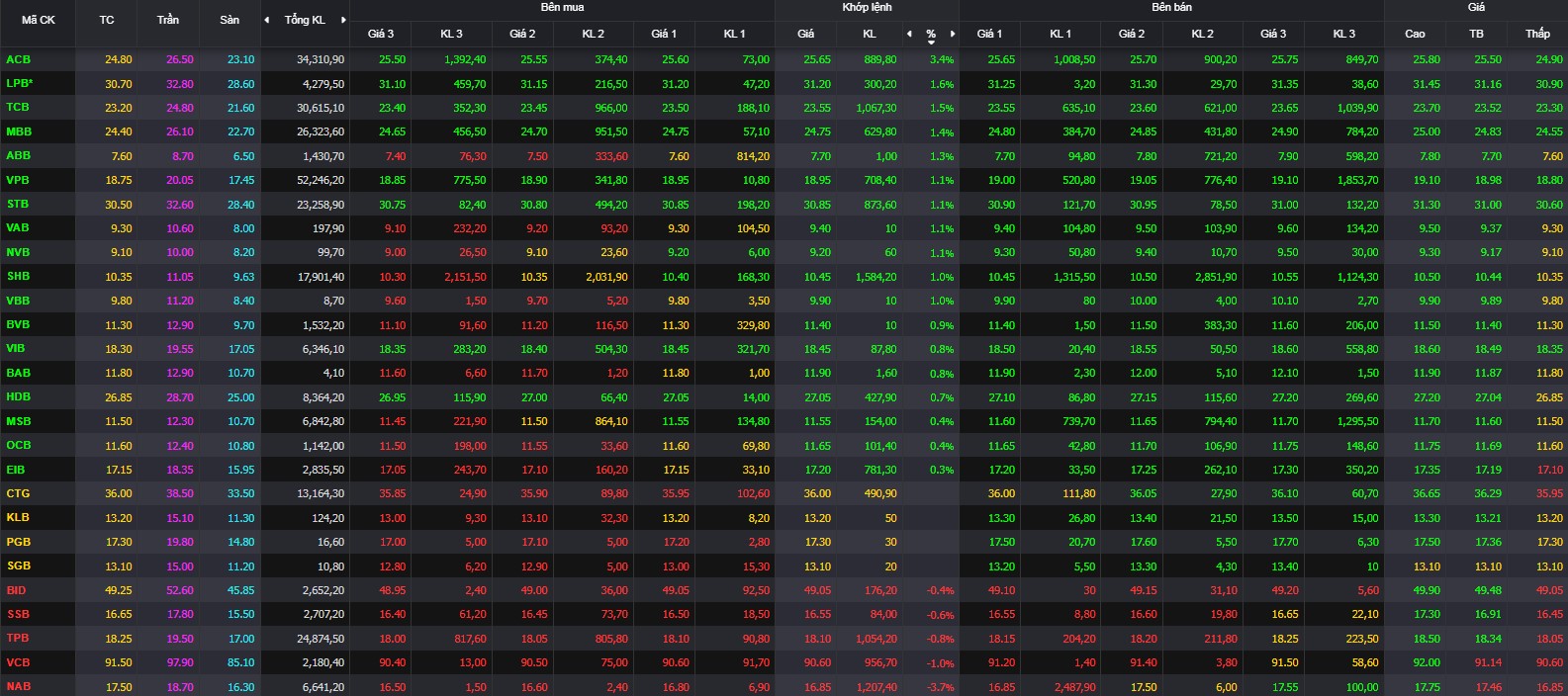Screen dimensions: 1568x696
Task: Click TPB total volume 24,874,50
Action: [x=321, y=639]
